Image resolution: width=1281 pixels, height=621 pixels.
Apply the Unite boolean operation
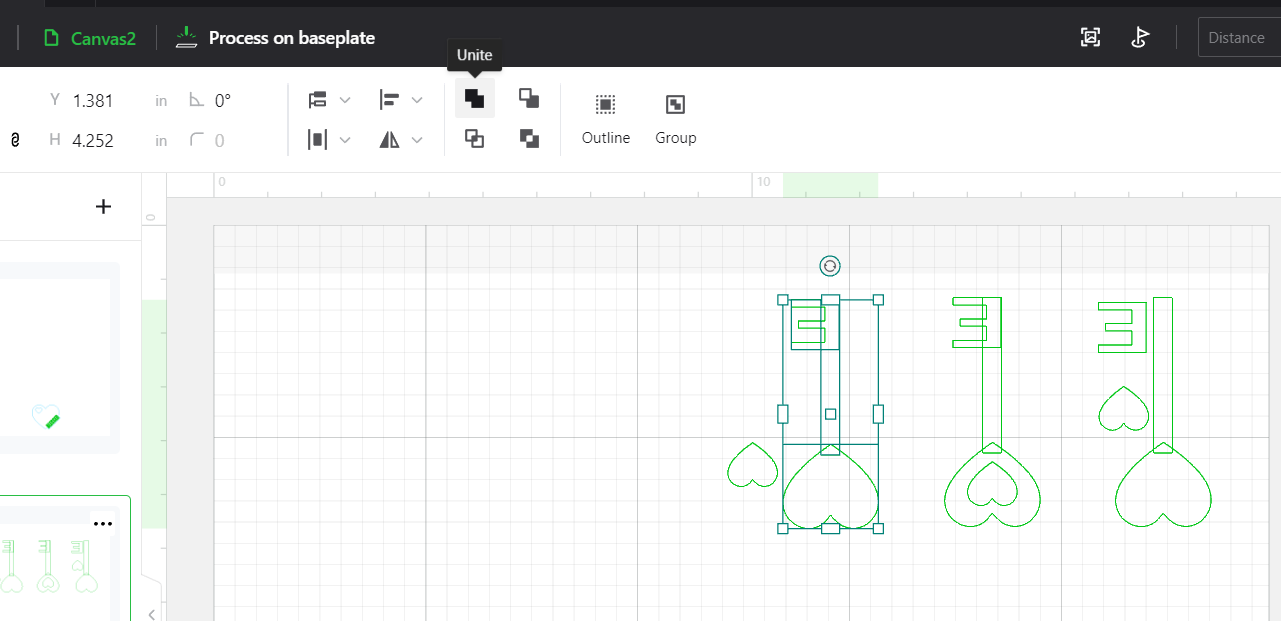coord(474,98)
